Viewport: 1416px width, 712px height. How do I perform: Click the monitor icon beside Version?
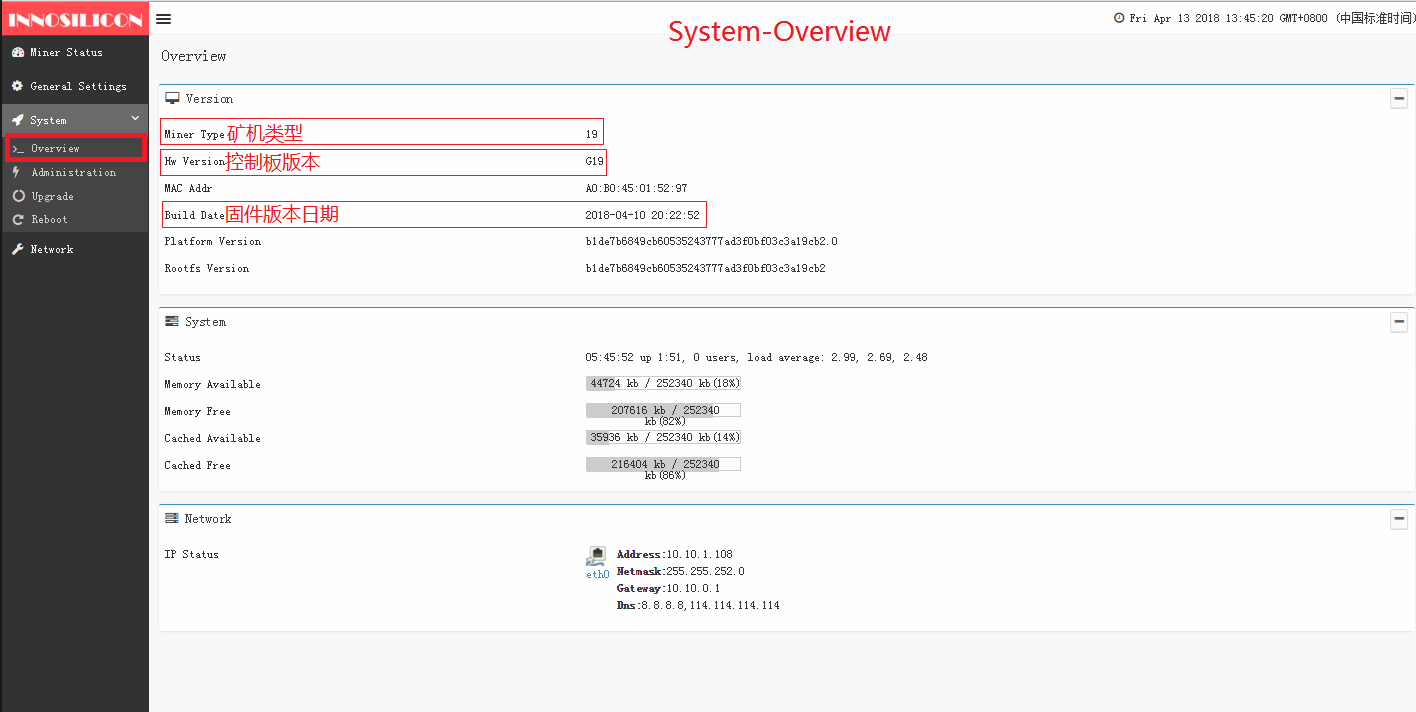point(172,99)
